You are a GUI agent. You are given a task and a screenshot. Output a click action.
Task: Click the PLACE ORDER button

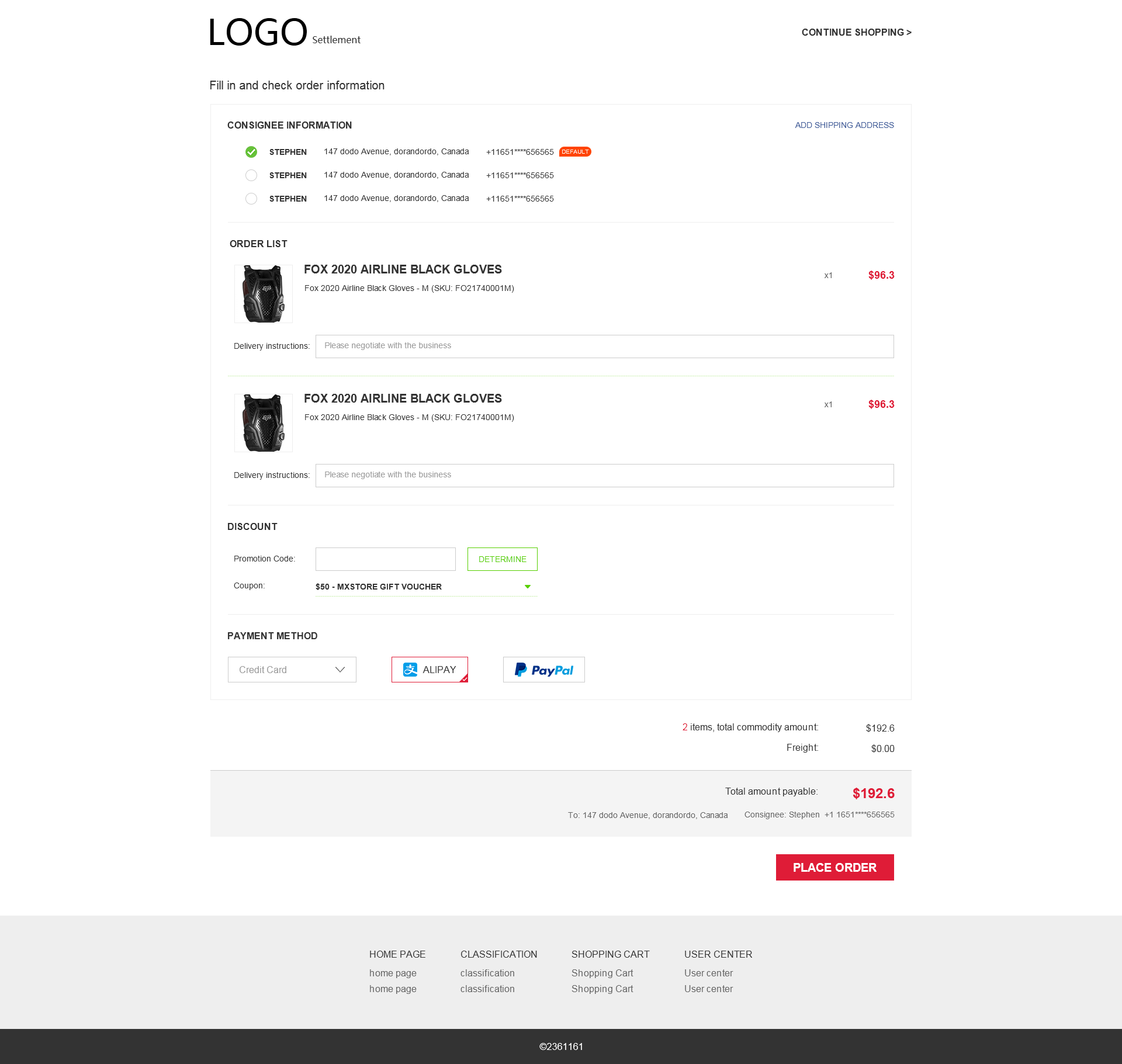pyautogui.click(x=835, y=868)
